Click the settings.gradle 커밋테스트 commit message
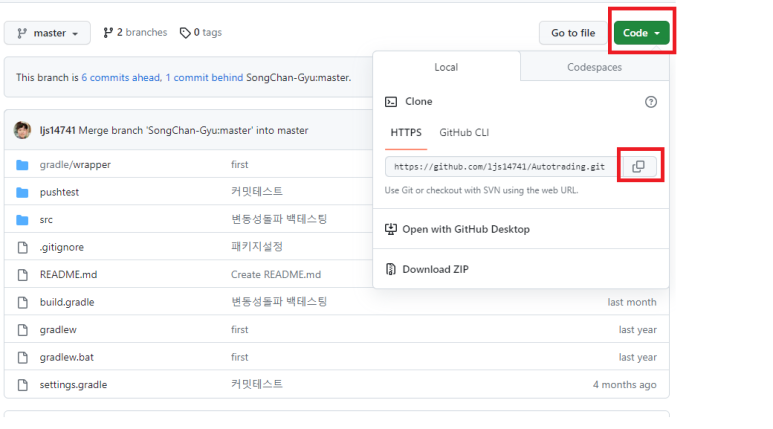The image size is (773, 429). [x=257, y=384]
